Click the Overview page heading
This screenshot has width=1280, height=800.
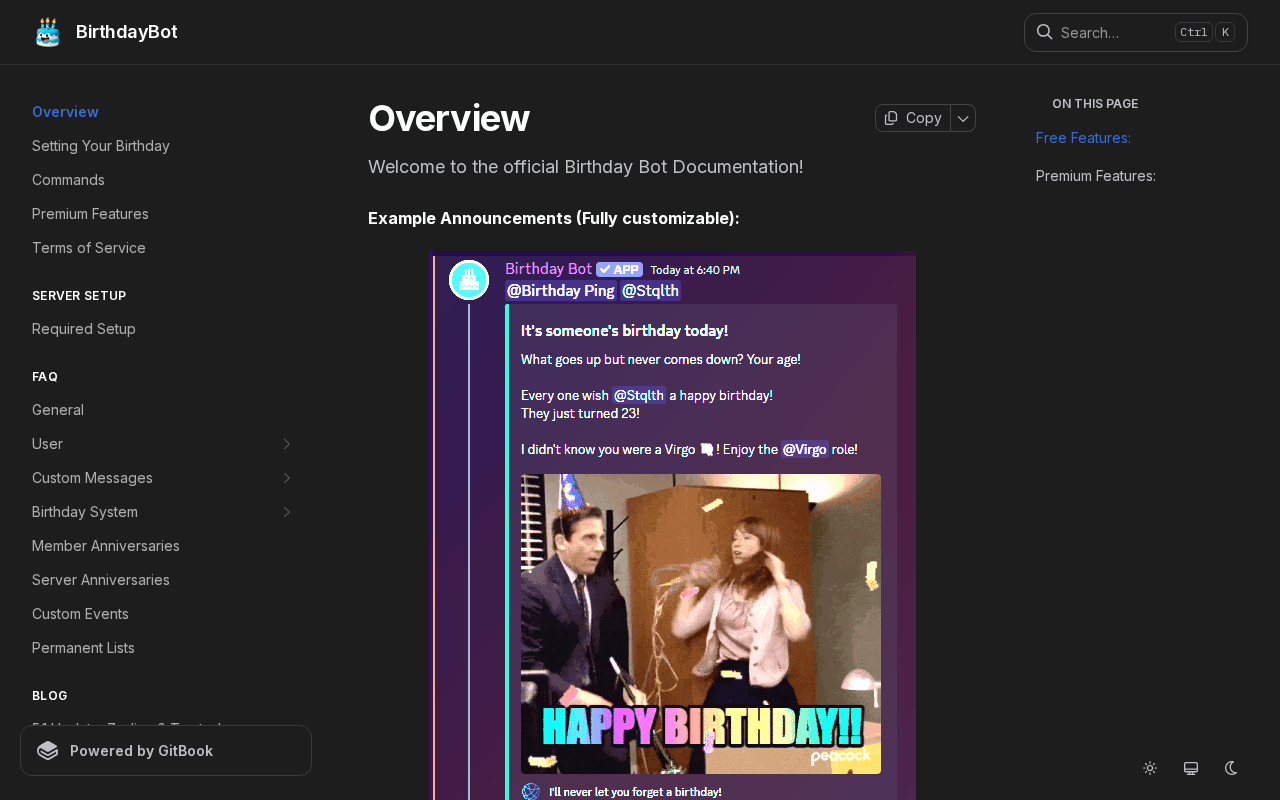coord(449,118)
